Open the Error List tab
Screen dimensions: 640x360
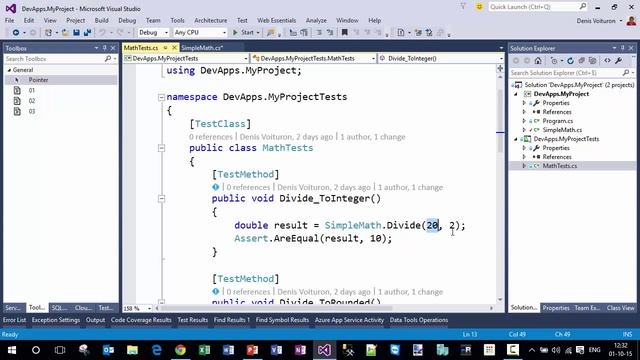coord(15,320)
